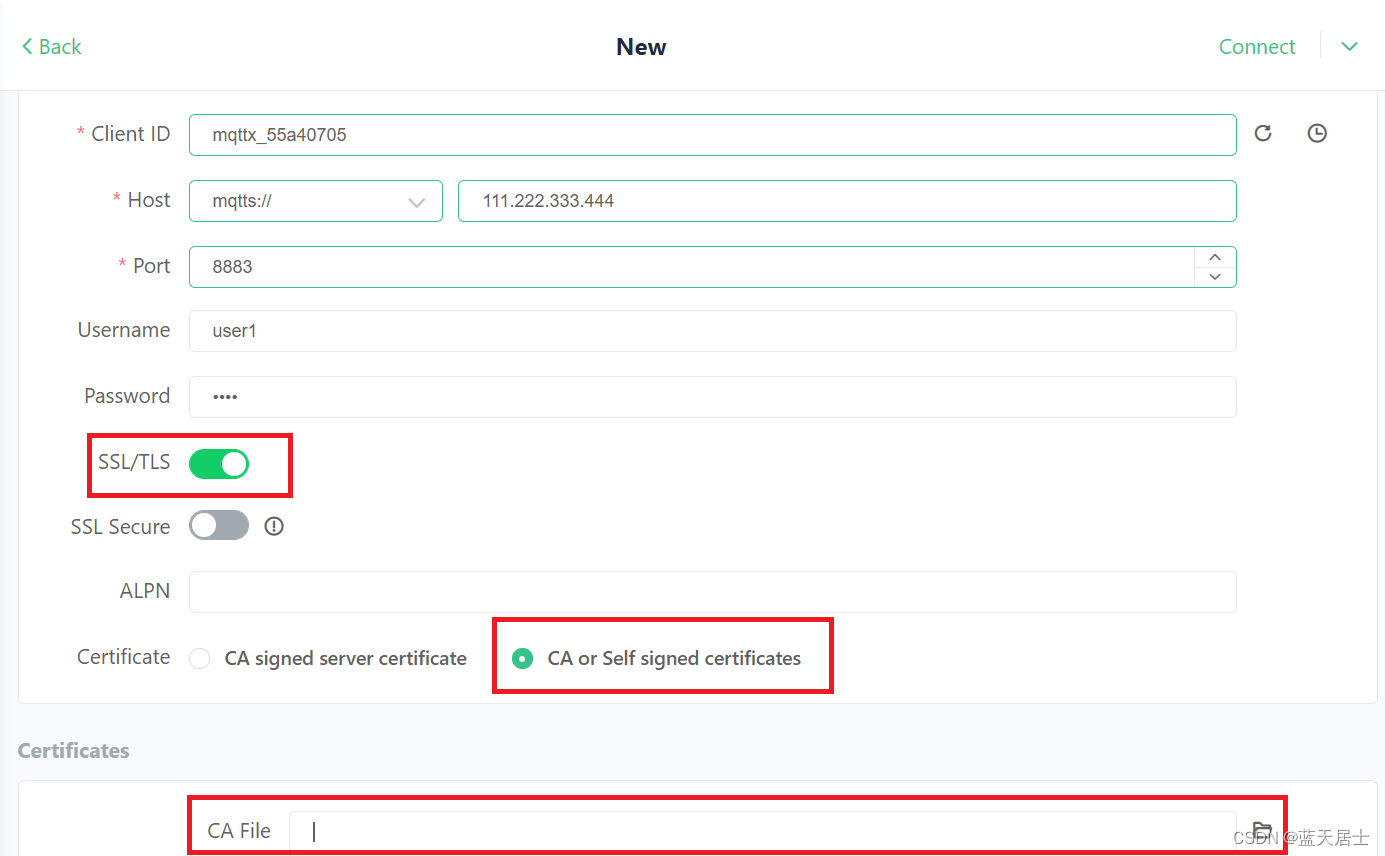The height and width of the screenshot is (856, 1385).
Task: Click the Connect button
Action: [x=1257, y=46]
